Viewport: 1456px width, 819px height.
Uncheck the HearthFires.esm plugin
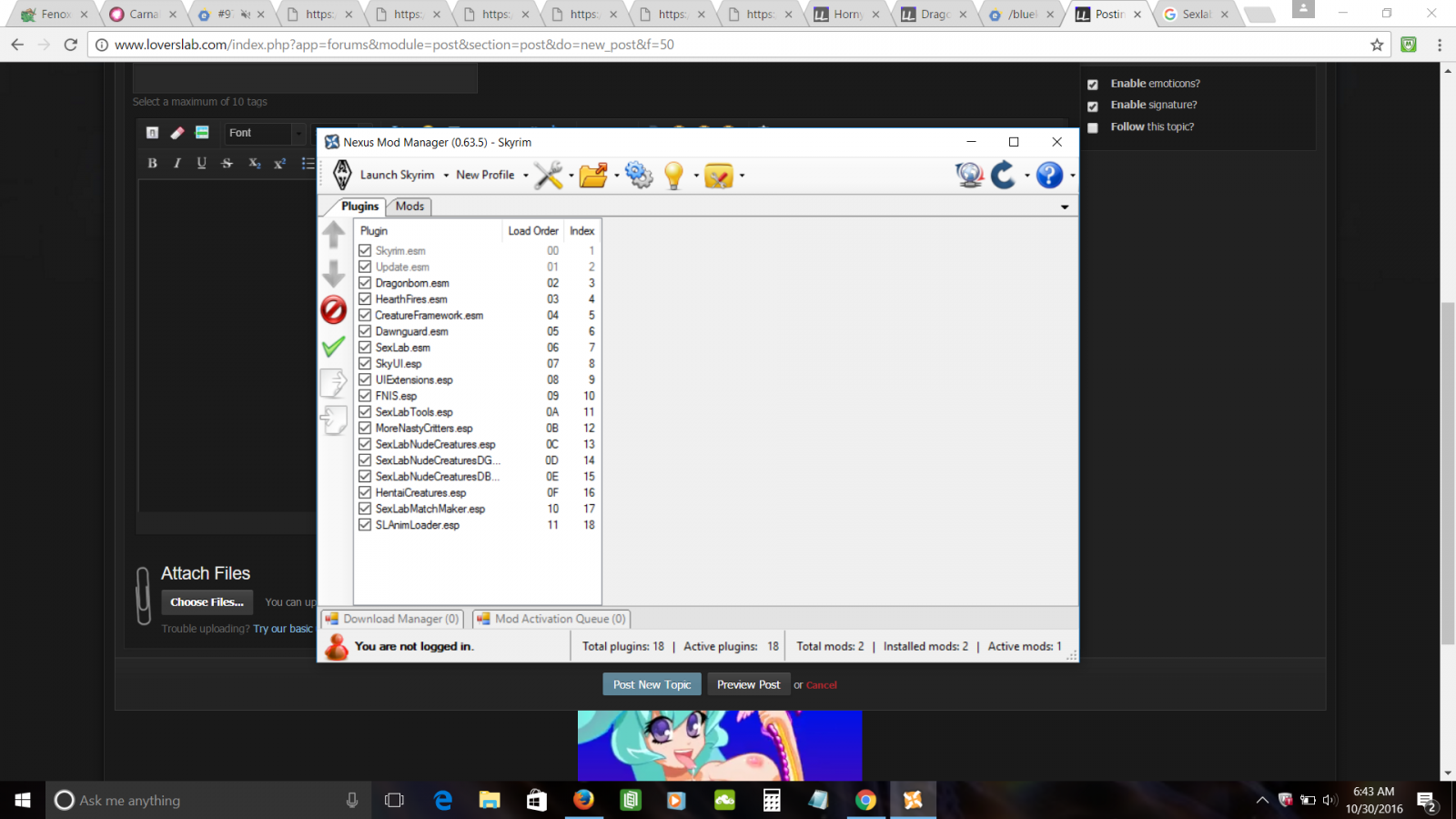tap(365, 299)
